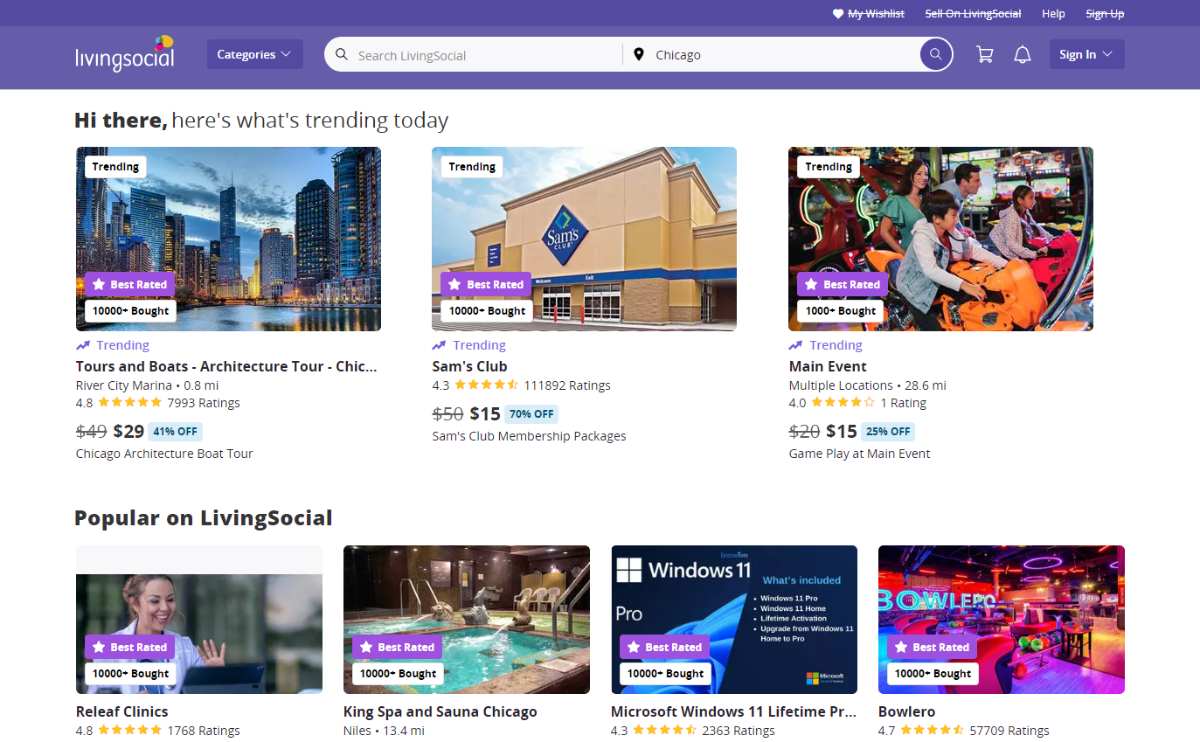Screen dimensions: 1200x742
Task: Open the Releaf Clinics thumbnail
Action: pos(199,619)
